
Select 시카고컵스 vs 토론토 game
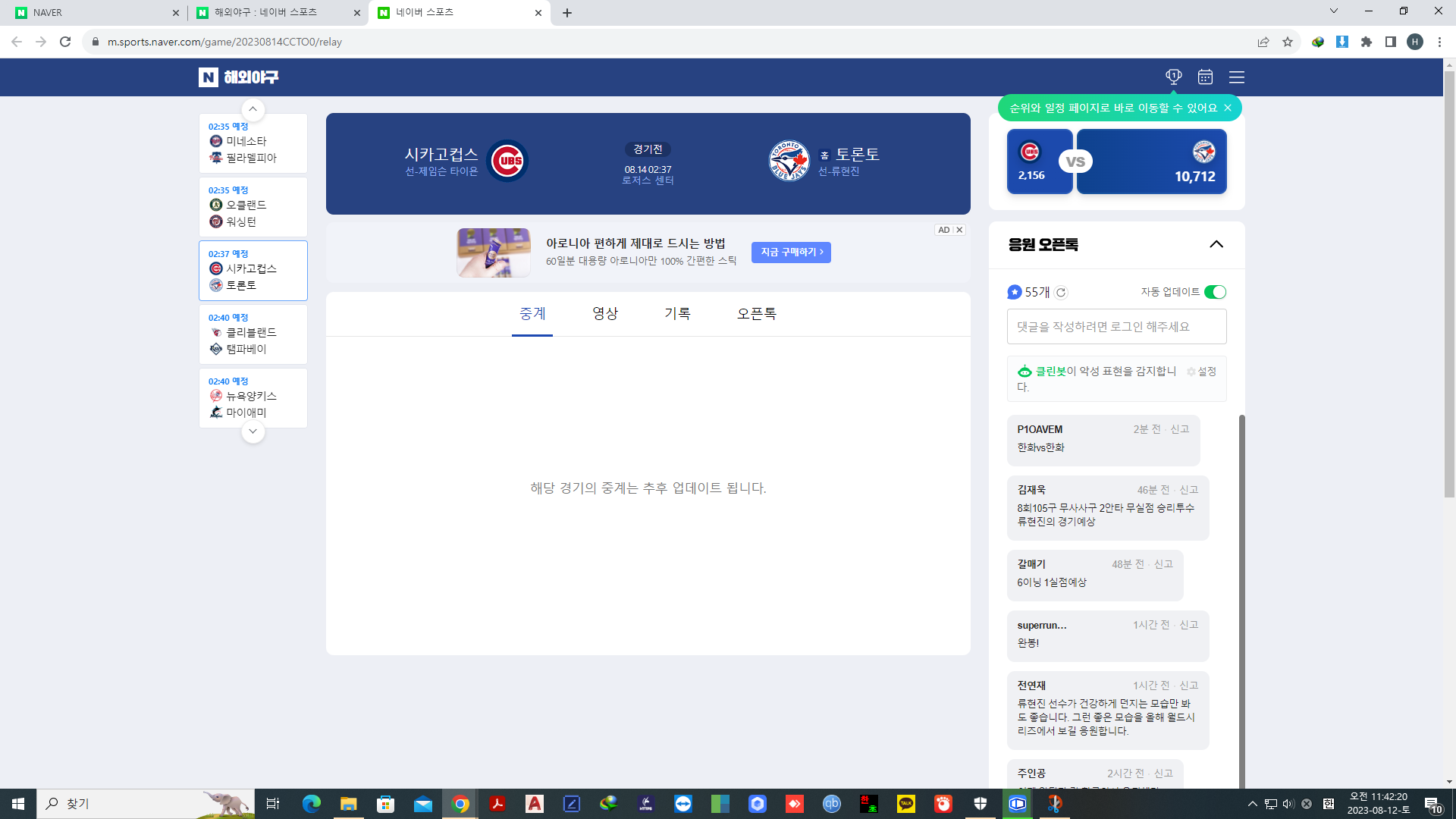point(253,271)
